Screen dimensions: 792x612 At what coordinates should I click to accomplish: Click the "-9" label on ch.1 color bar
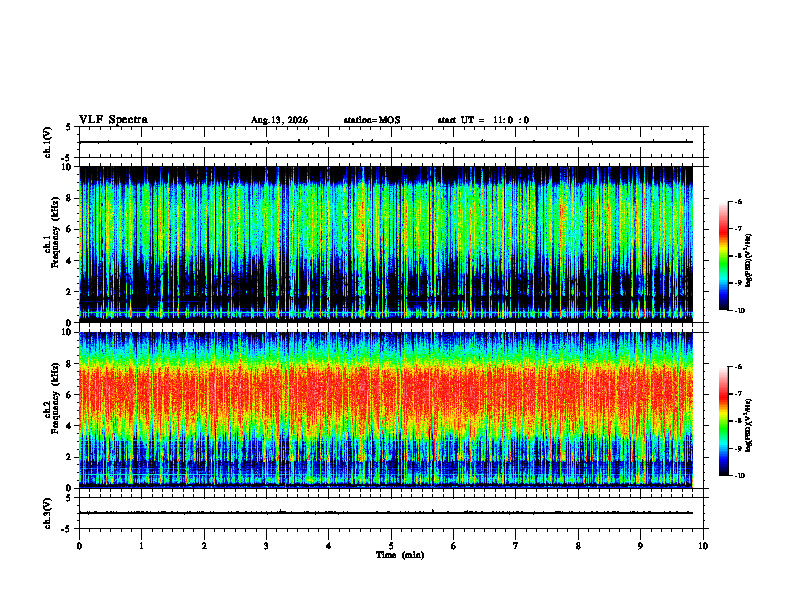(738, 283)
